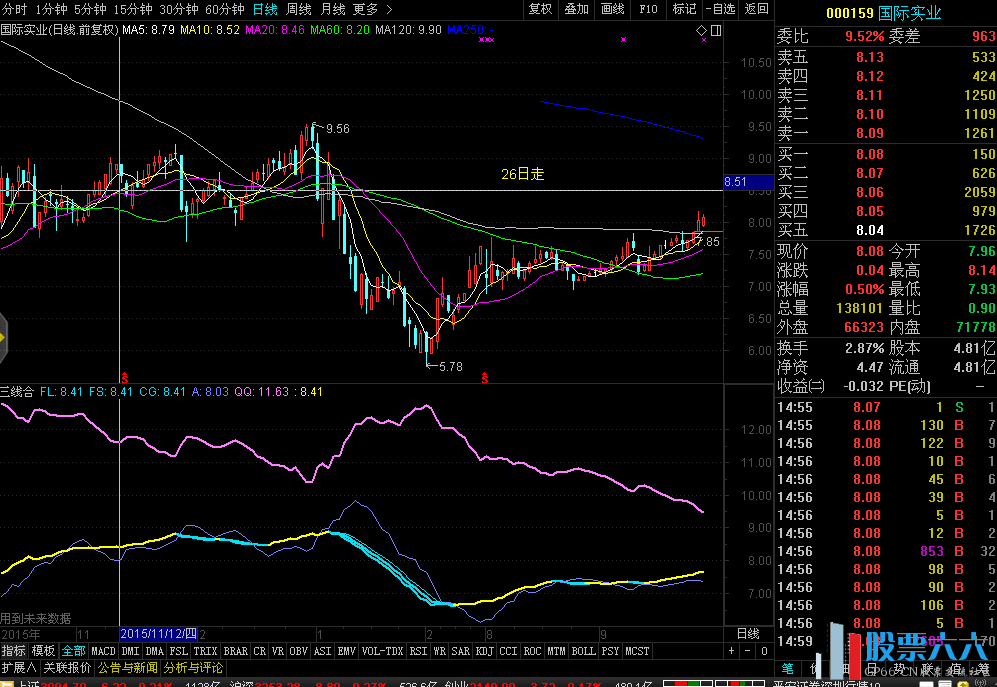Select the MACD indicator
997x687 pixels.
[x=103, y=651]
